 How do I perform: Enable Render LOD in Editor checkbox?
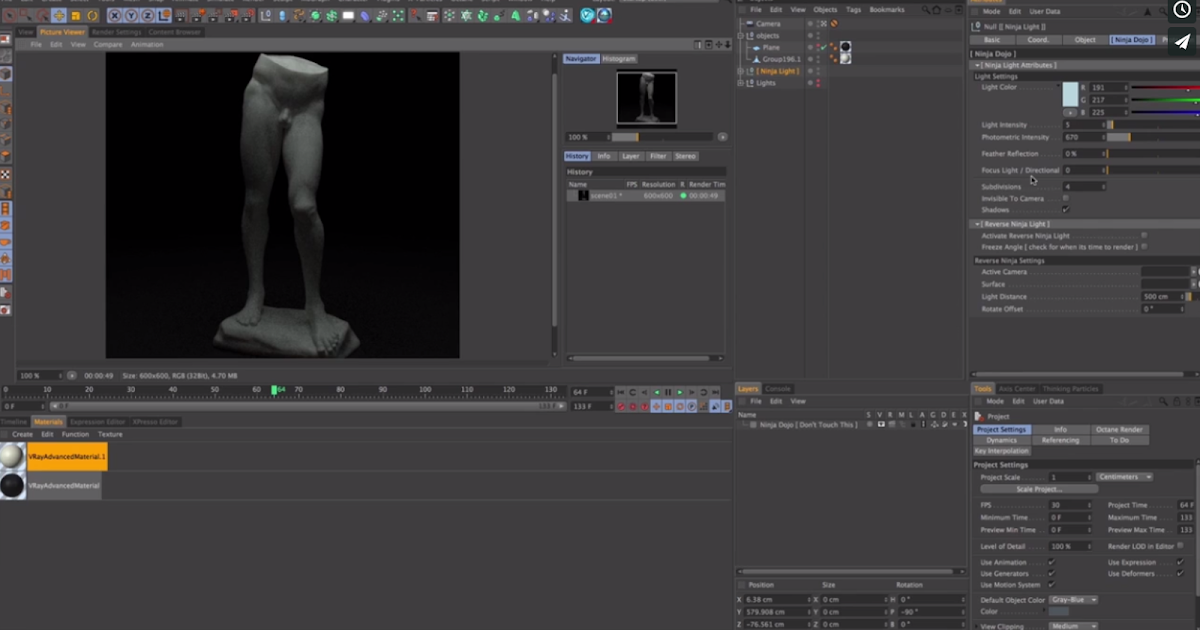click(1180, 545)
